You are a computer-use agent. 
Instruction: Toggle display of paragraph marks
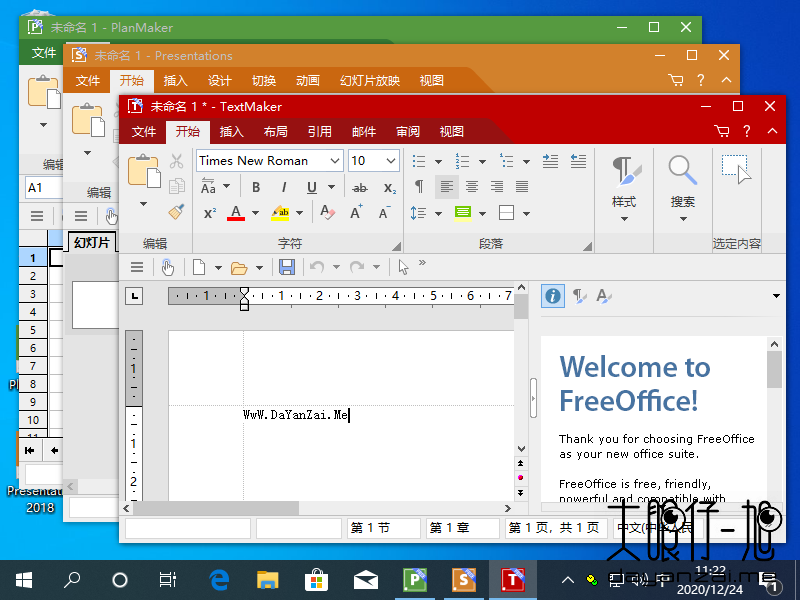[x=419, y=187]
